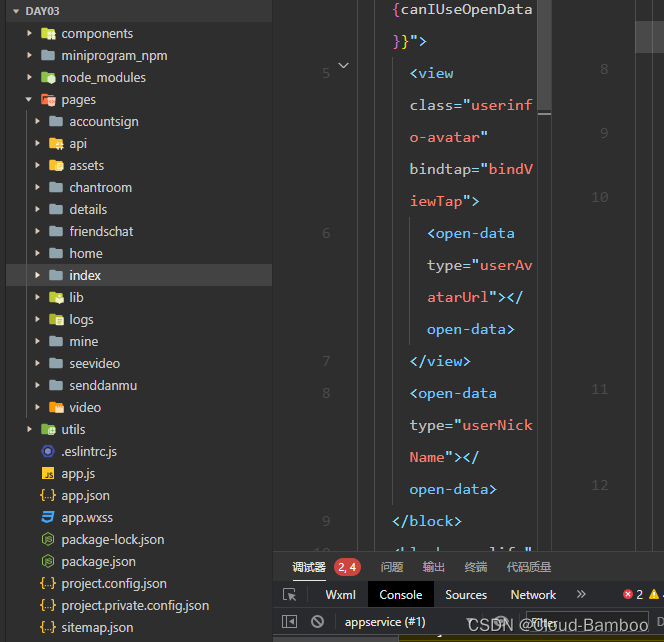Click the video folder icon
Viewport: 664px width, 642px height.
pos(56,407)
